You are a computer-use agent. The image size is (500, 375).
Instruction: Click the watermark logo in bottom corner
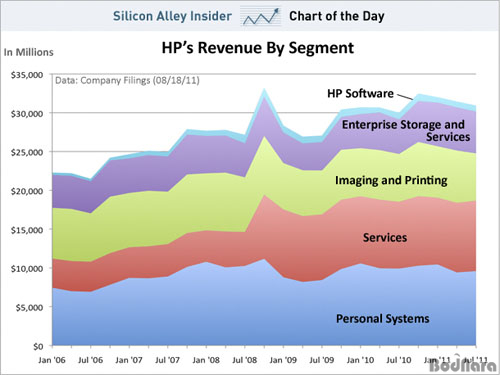pos(463,366)
